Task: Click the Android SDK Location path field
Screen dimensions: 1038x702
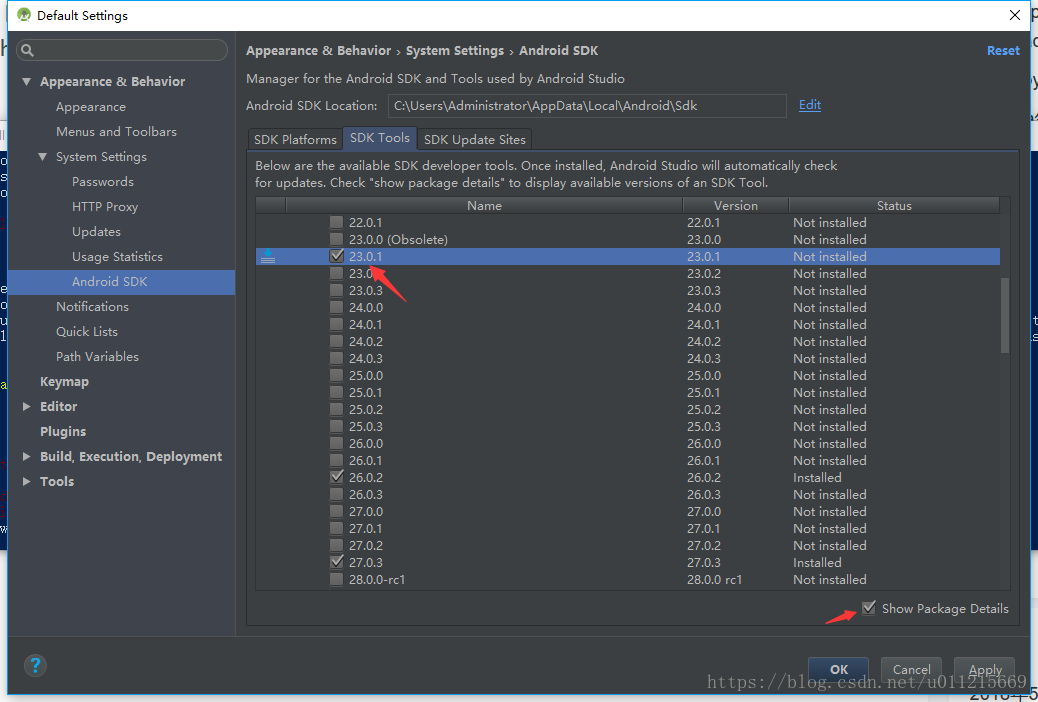Action: point(587,105)
